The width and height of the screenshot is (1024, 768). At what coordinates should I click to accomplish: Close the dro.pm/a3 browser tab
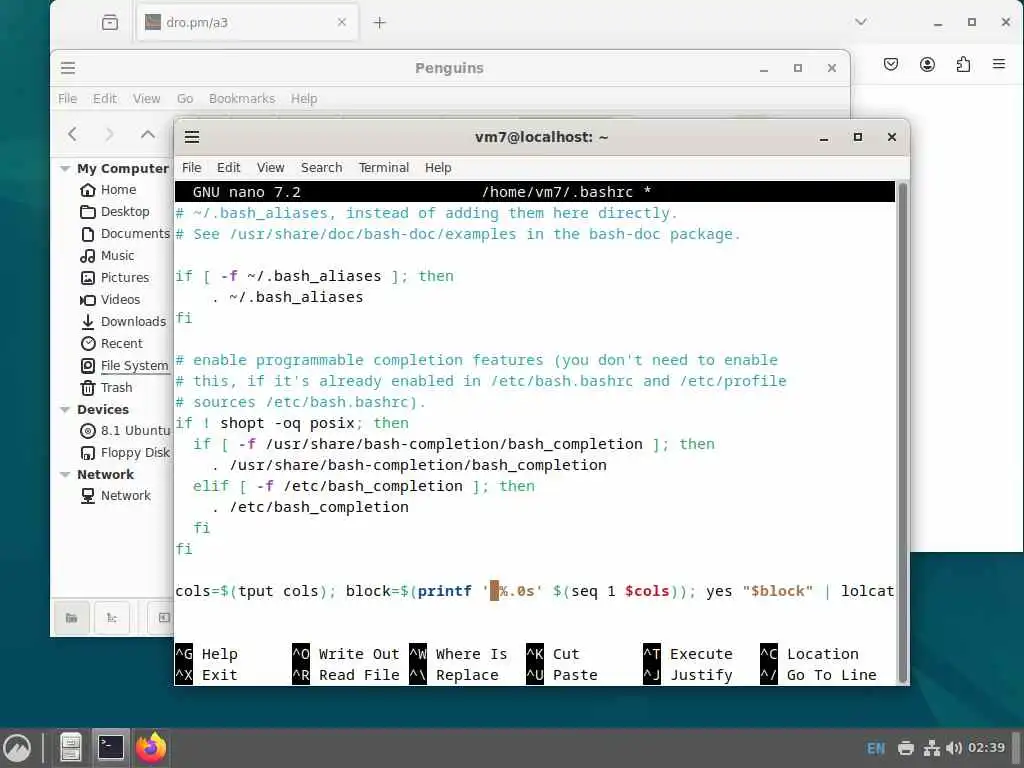342,22
